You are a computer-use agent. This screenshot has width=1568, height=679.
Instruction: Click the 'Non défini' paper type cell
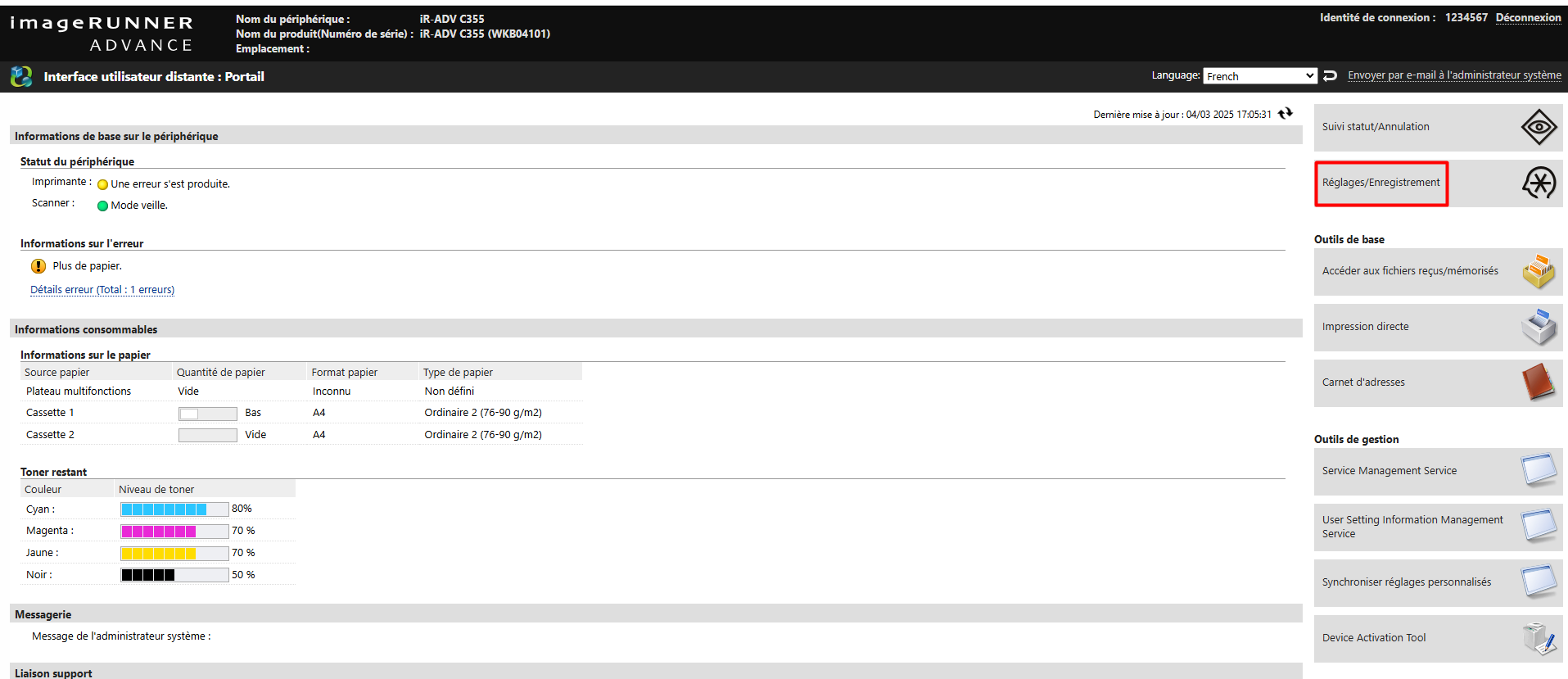point(449,392)
